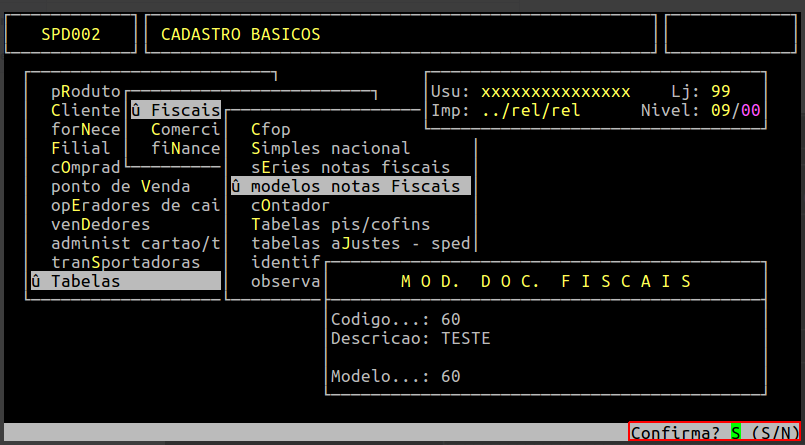Choose ponto de Venda in main menu
This screenshot has width=805, height=445.
coord(121,186)
